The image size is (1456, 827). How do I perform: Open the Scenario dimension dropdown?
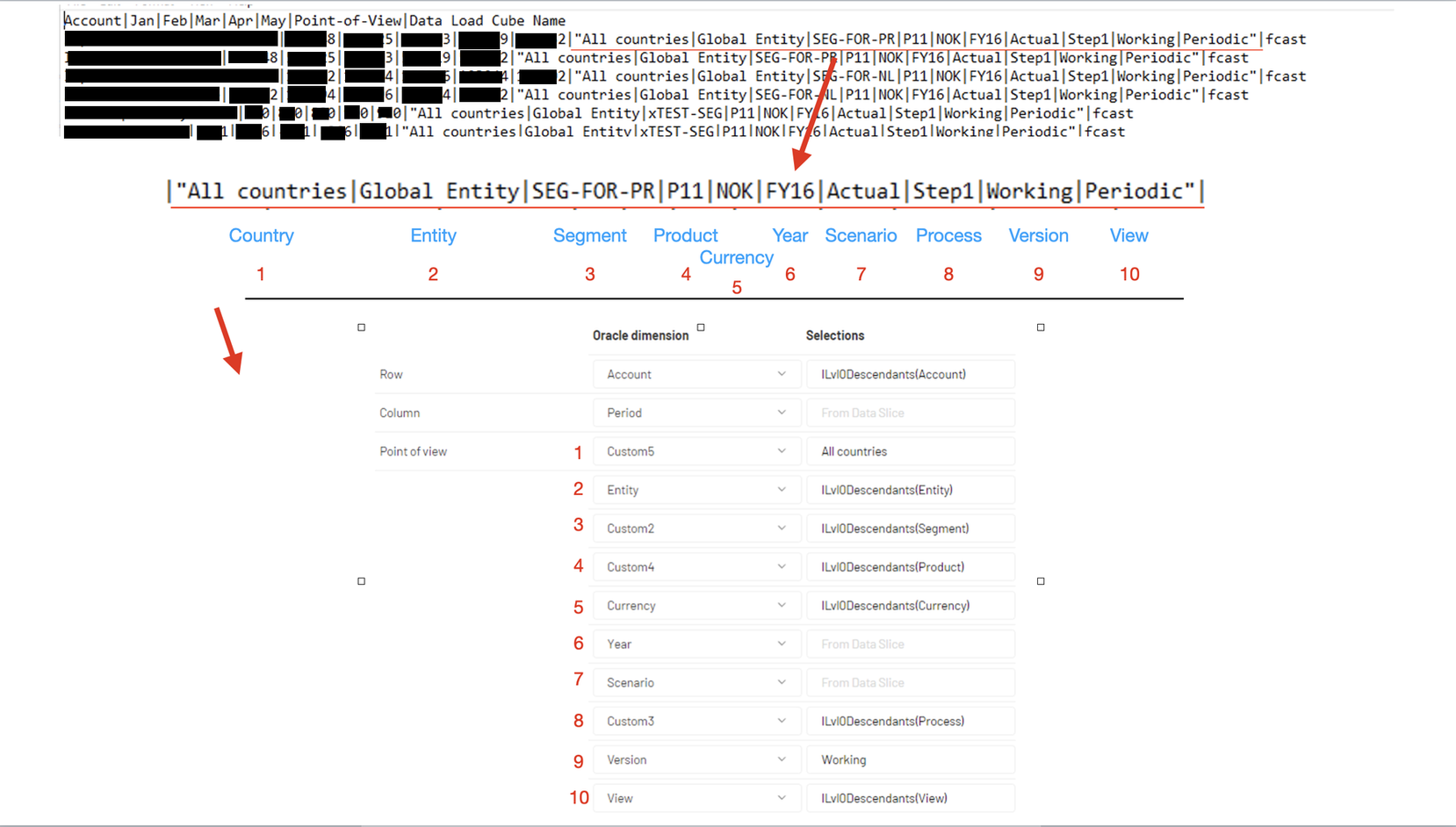696,683
